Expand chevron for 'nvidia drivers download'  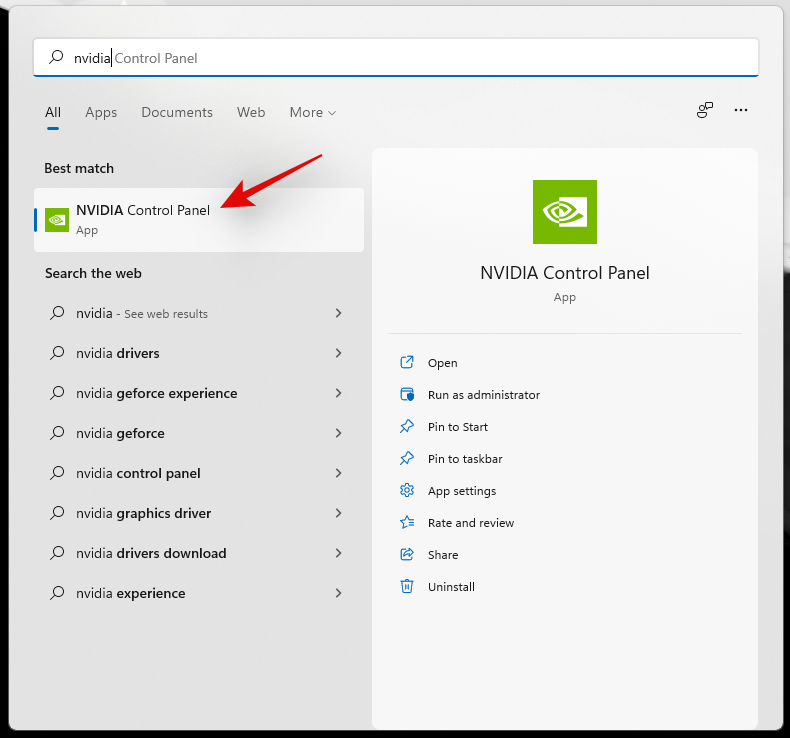click(x=339, y=553)
